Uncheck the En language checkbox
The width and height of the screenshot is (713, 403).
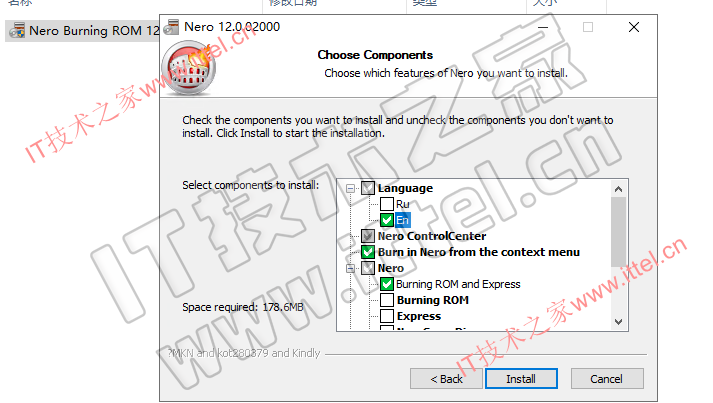click(x=387, y=220)
